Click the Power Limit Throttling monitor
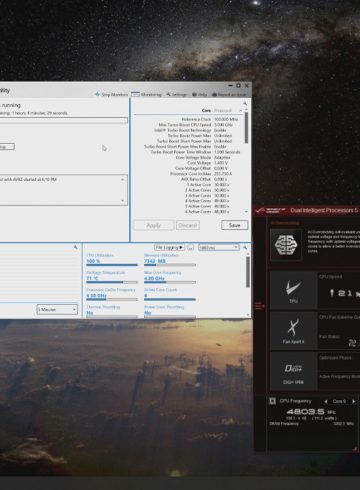Viewport: 360px width, 490px height. (170, 311)
